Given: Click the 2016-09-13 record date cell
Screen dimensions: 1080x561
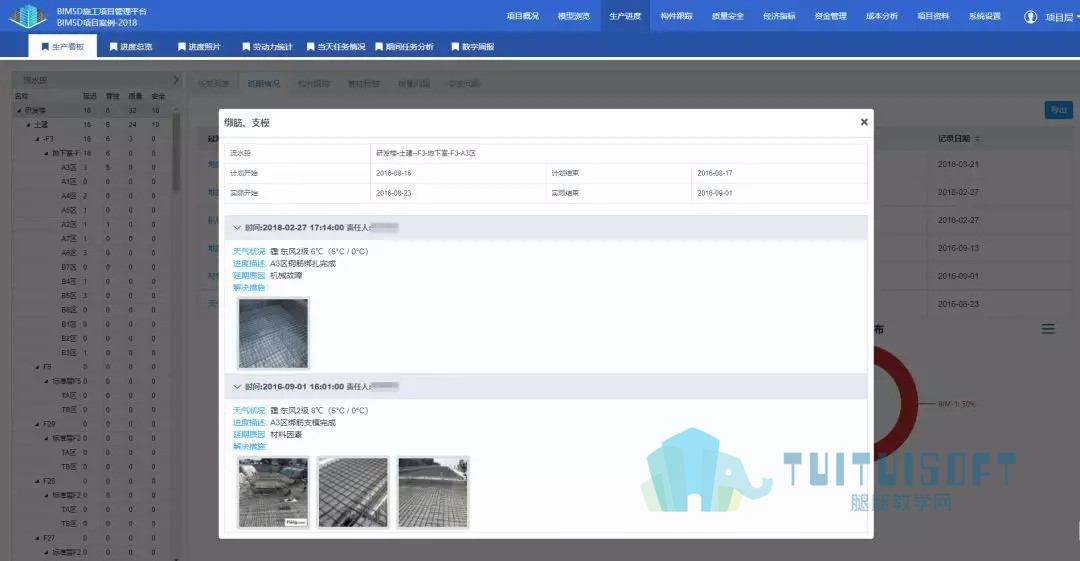Looking at the screenshot, I should coord(958,248).
